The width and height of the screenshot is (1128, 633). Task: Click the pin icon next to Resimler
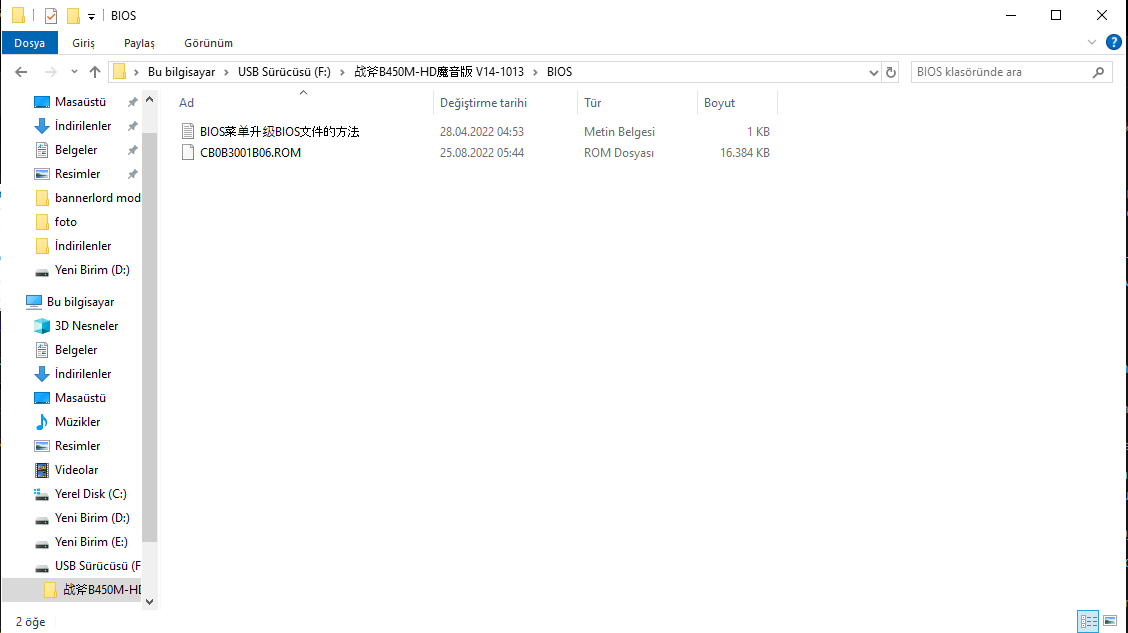(x=132, y=174)
